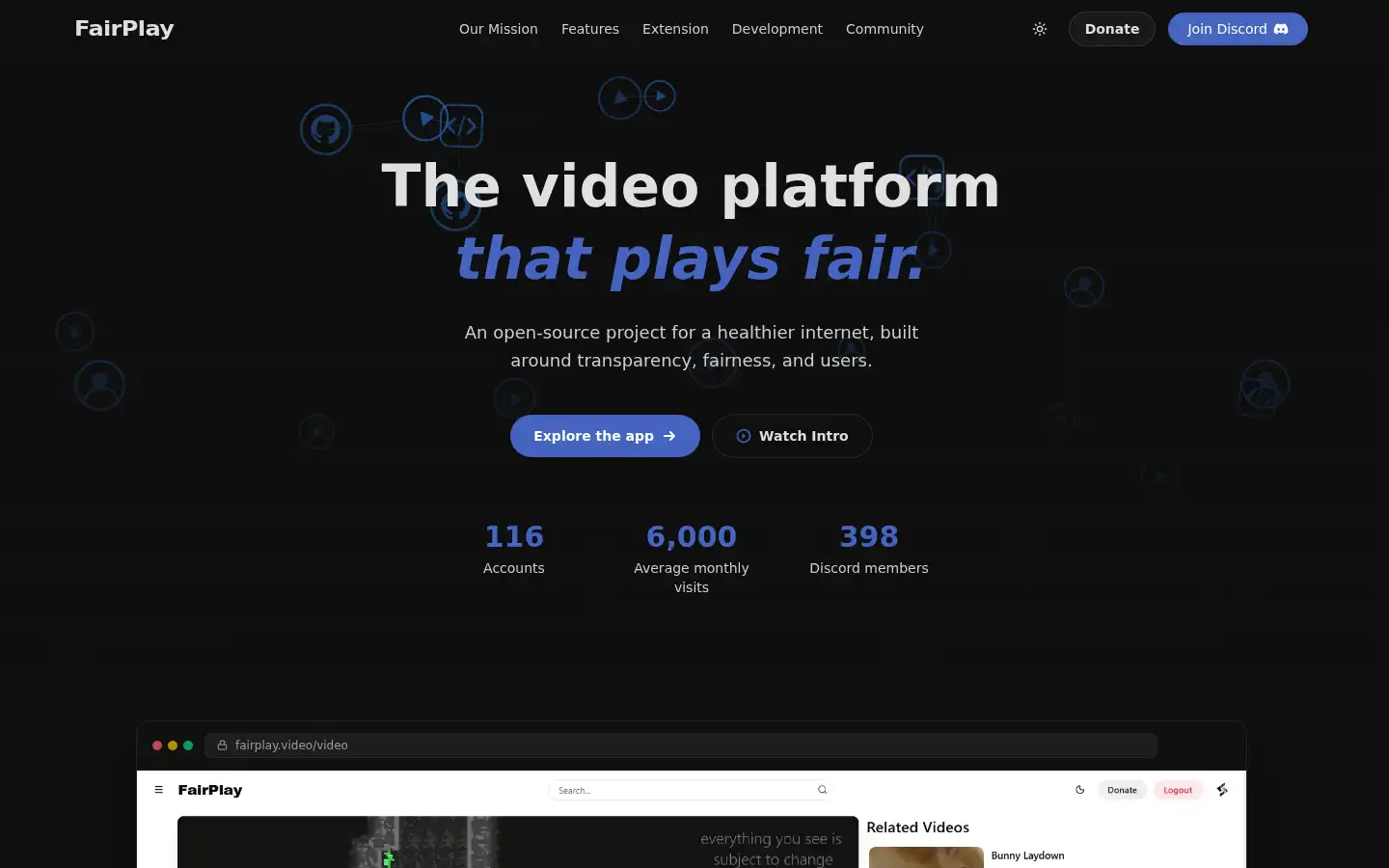Click the FairPlay logo in the header
Image resolution: width=1389 pixels, height=868 pixels.
click(124, 29)
